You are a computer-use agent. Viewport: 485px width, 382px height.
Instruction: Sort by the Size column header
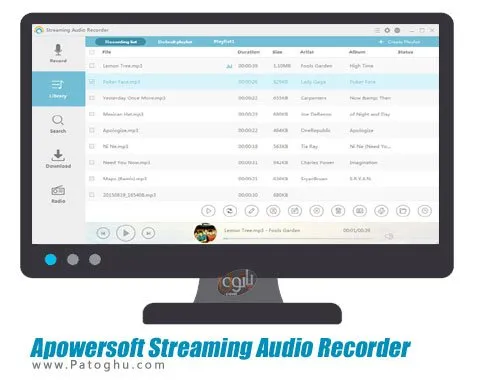coord(277,52)
